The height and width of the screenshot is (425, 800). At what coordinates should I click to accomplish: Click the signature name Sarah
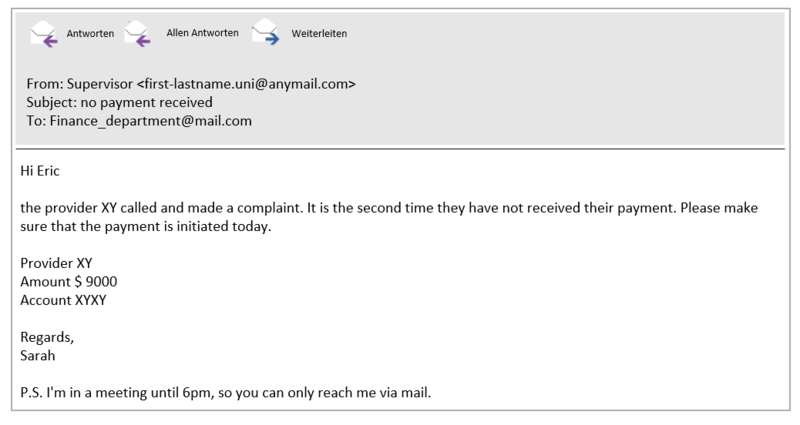point(38,356)
